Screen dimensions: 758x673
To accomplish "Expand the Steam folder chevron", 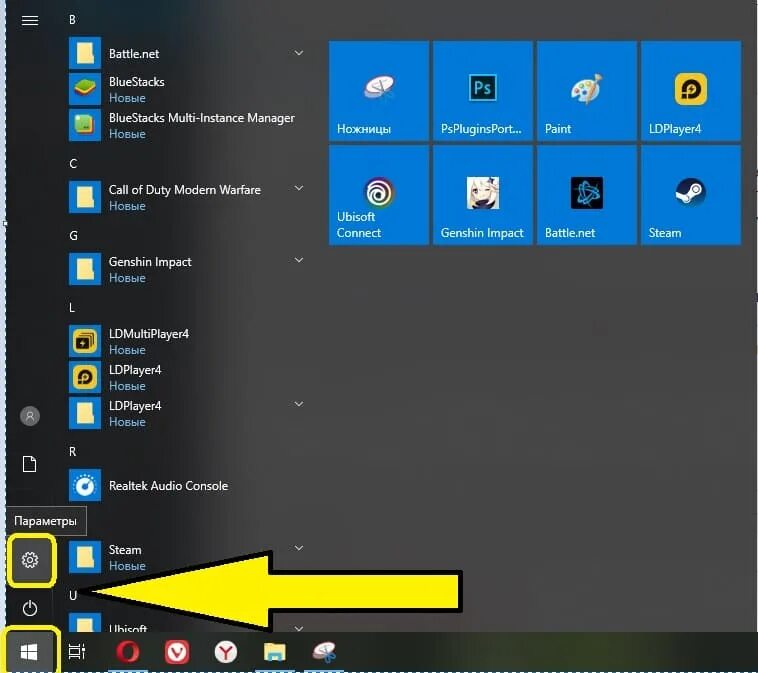I will 299,548.
